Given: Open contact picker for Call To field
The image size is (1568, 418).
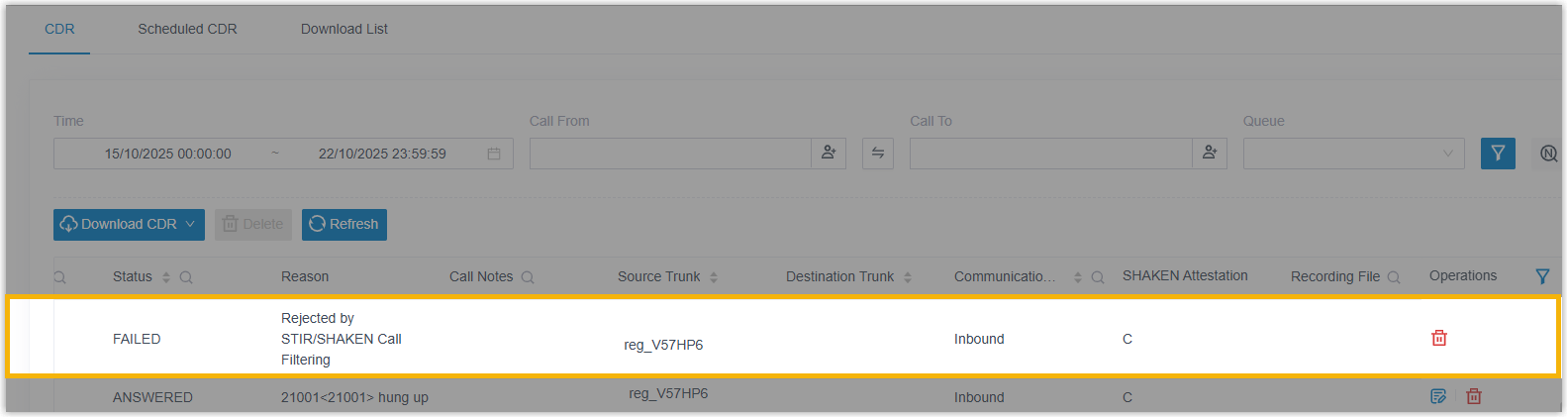Looking at the screenshot, I should (1210, 154).
